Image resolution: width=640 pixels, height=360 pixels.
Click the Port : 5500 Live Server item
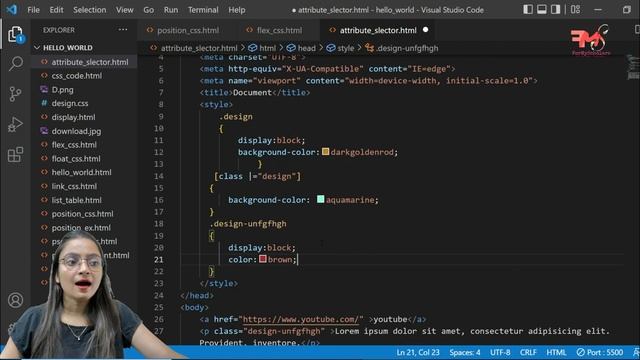[x=600, y=352]
